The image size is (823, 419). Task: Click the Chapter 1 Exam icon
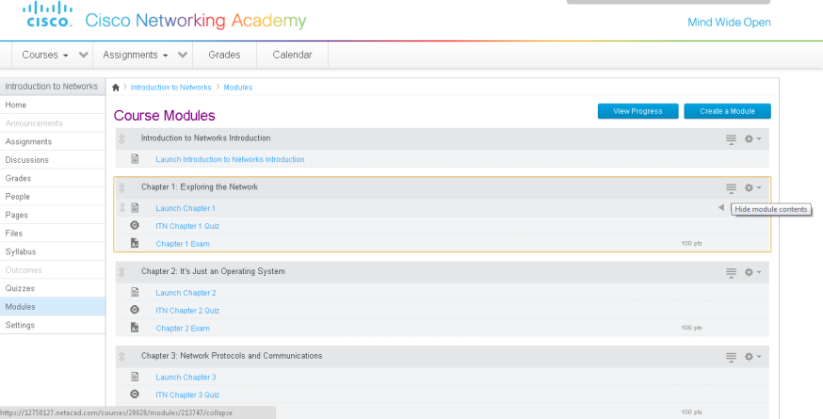[134, 243]
